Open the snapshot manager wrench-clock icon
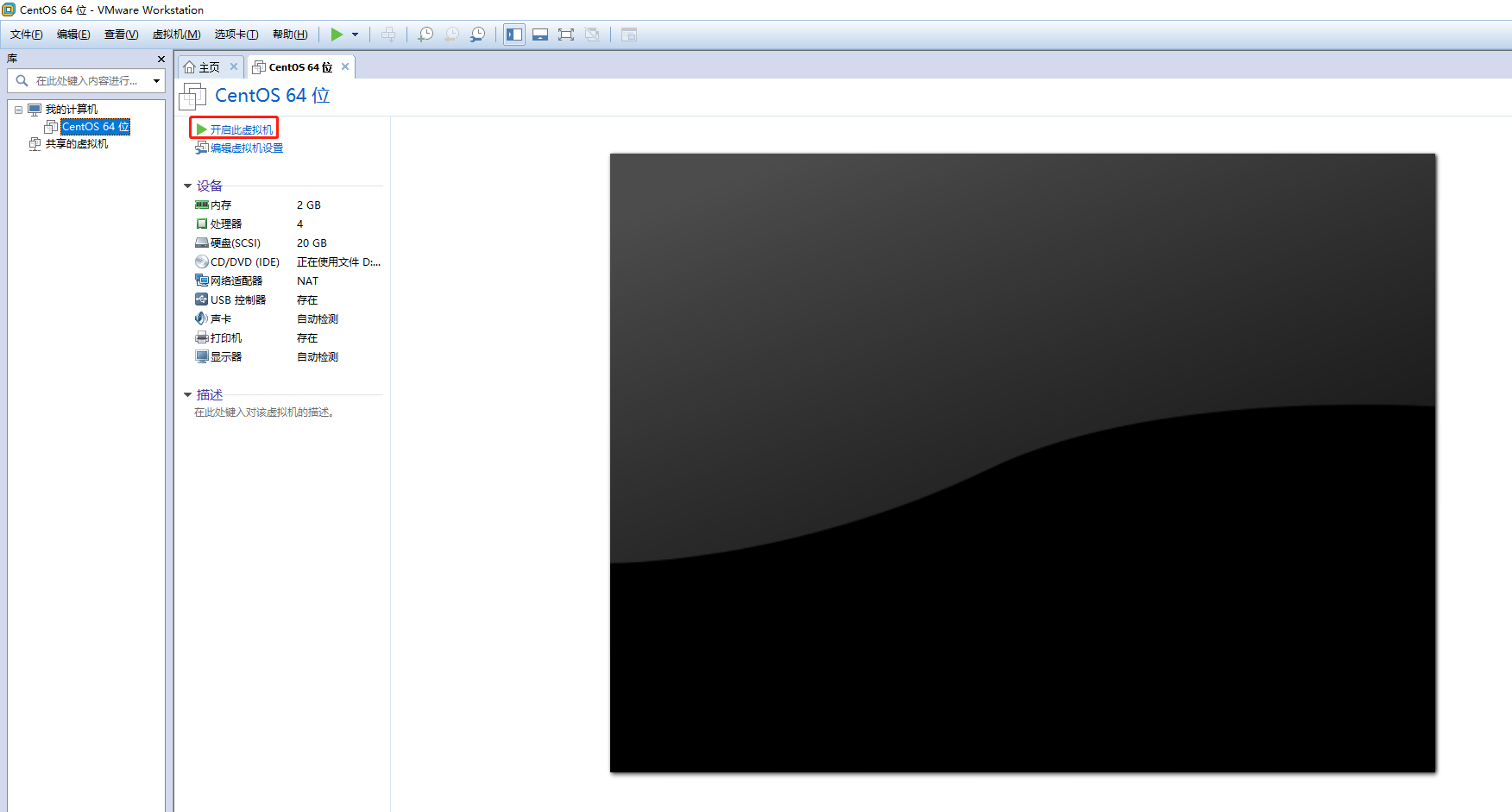 point(477,35)
